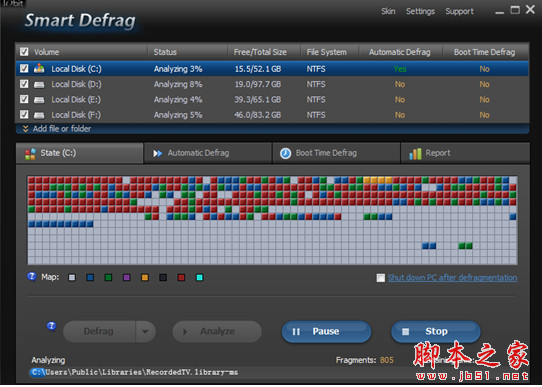542x387 pixels.
Task: Switch to the Automatic Defrag tab
Action: tap(208, 153)
